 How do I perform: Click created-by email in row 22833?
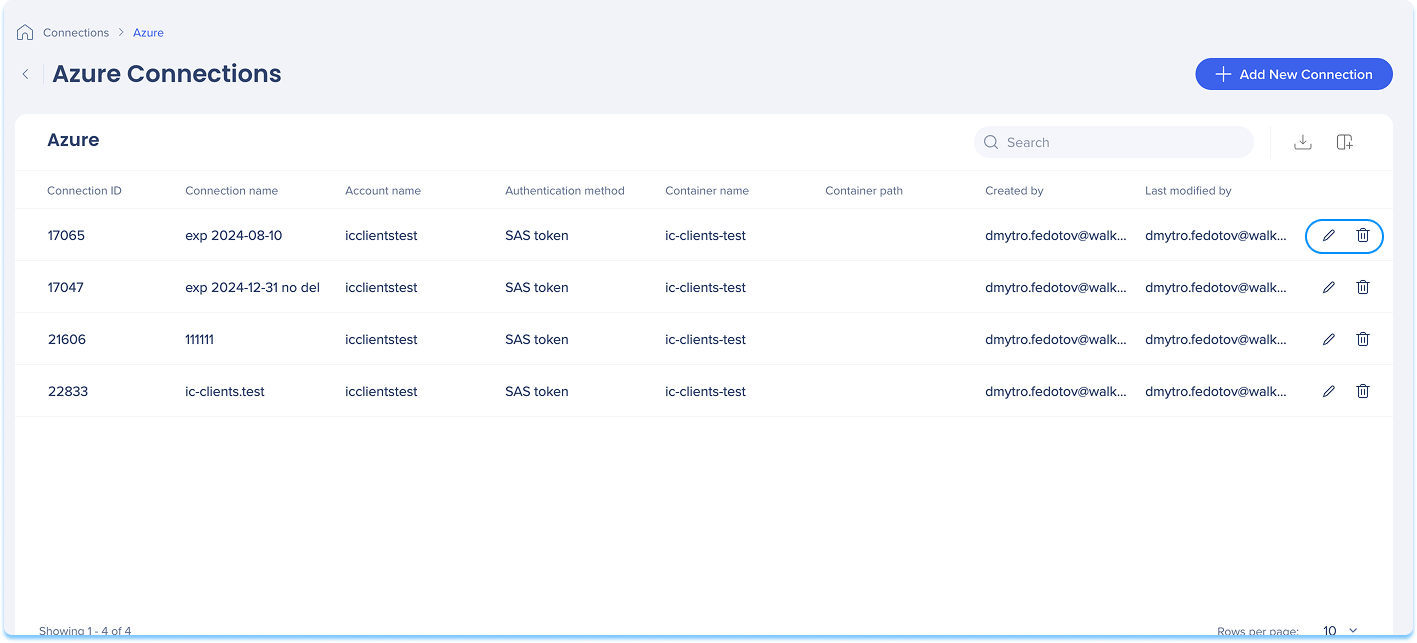[1056, 392]
